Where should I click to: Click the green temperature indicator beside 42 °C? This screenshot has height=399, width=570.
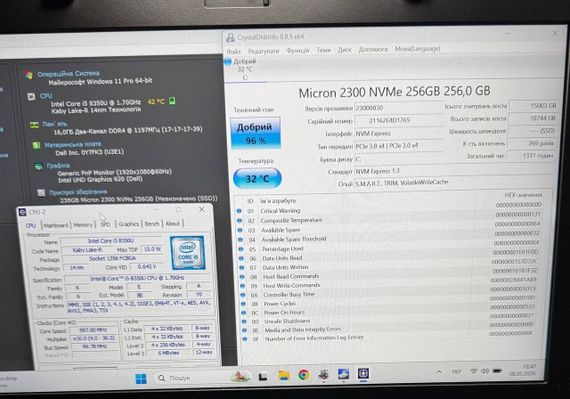pos(172,101)
